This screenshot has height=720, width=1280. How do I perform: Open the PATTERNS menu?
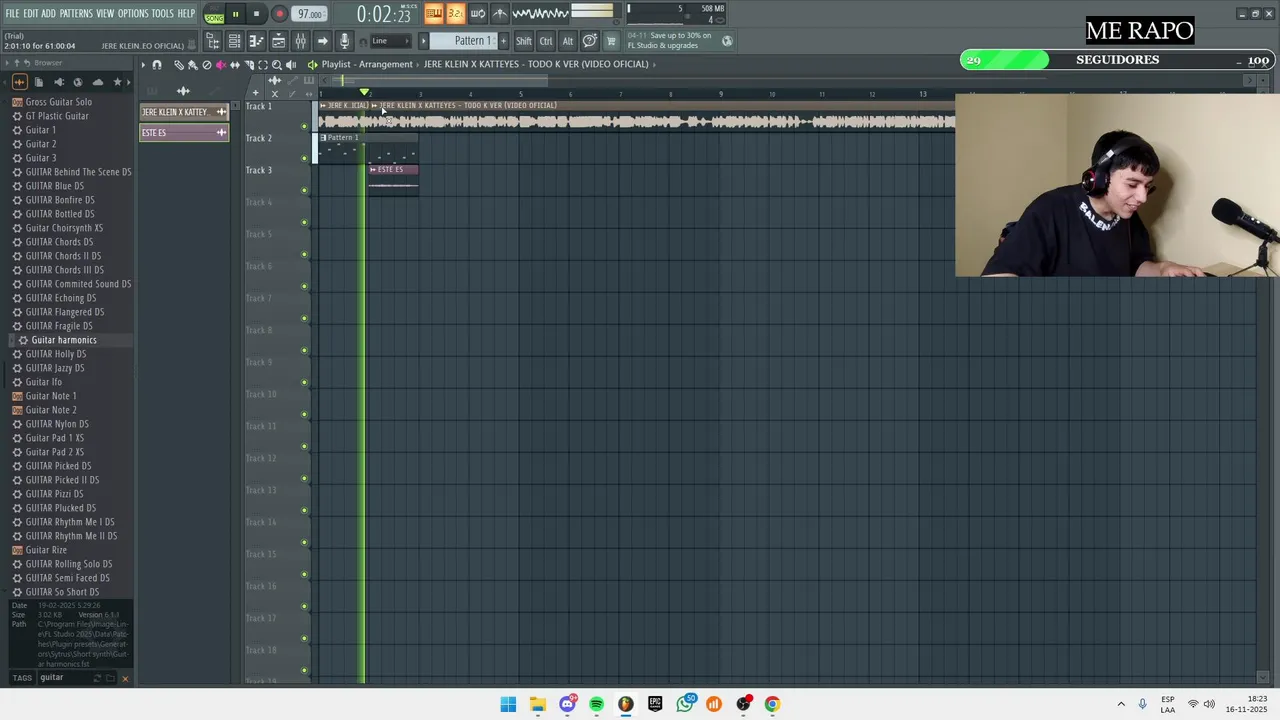coord(76,13)
